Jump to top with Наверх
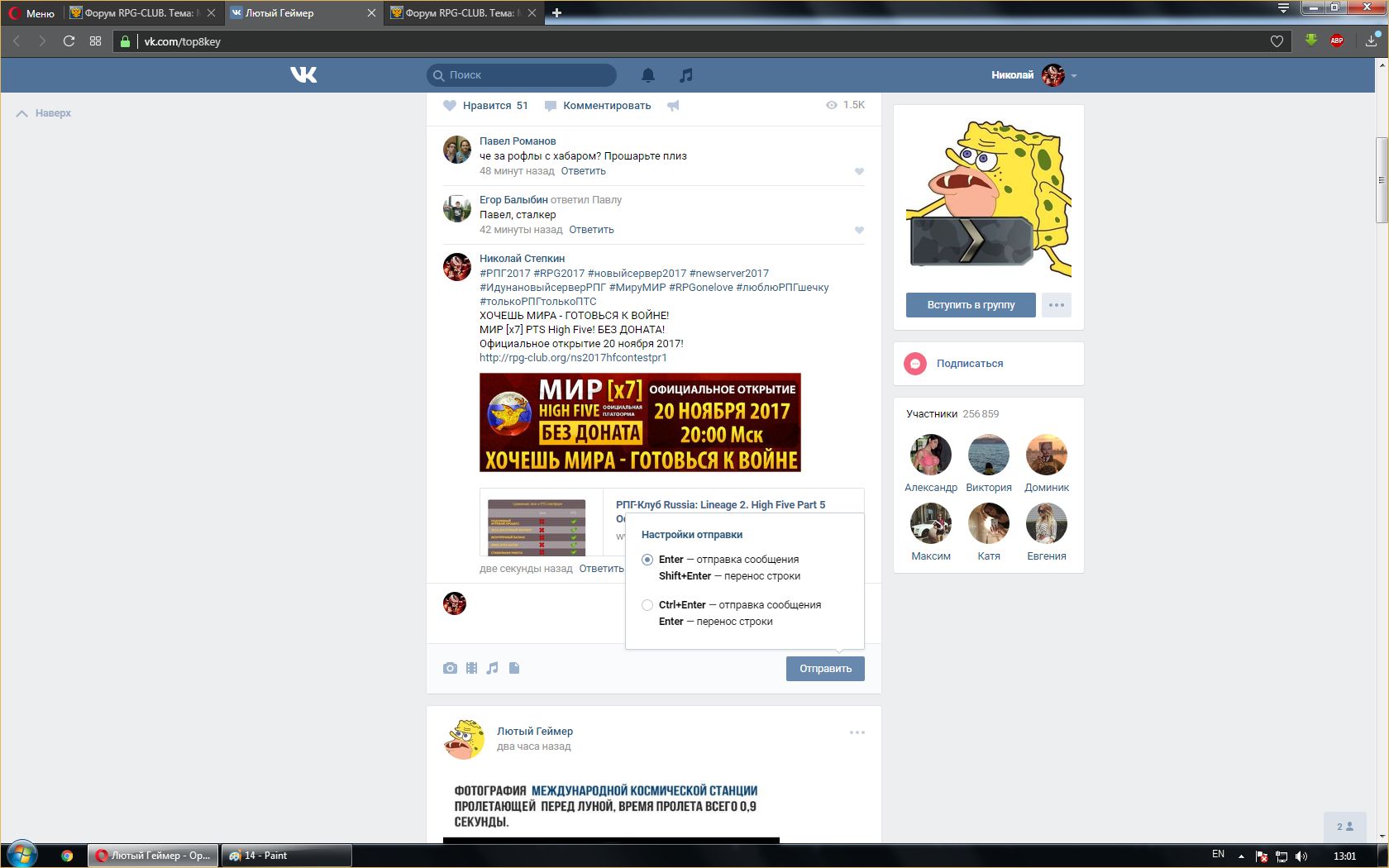Viewport: 1389px width, 868px height. click(44, 113)
